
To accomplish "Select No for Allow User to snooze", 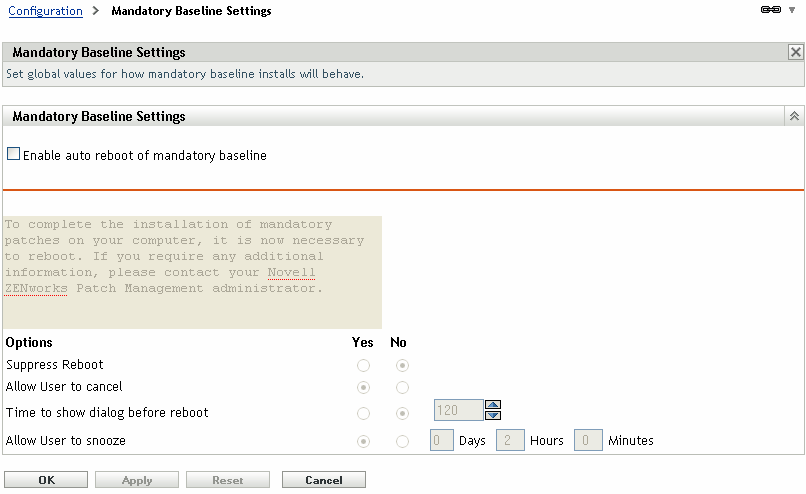I will click(402, 440).
